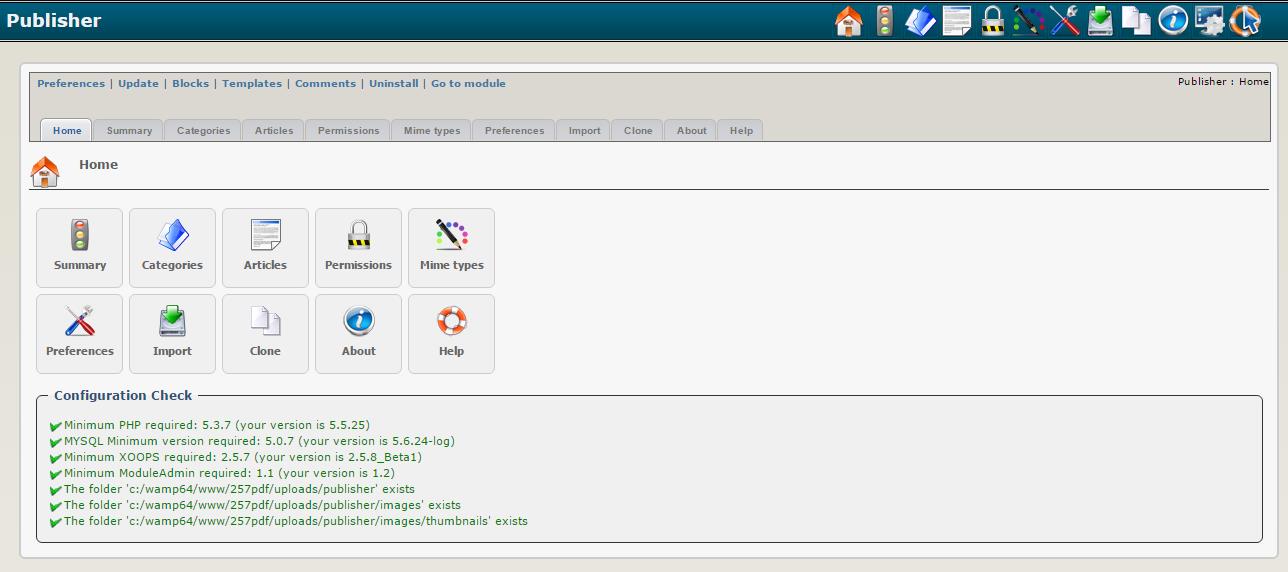Switch to the Help tab
Image resolution: width=1288 pixels, height=572 pixels.
[741, 130]
